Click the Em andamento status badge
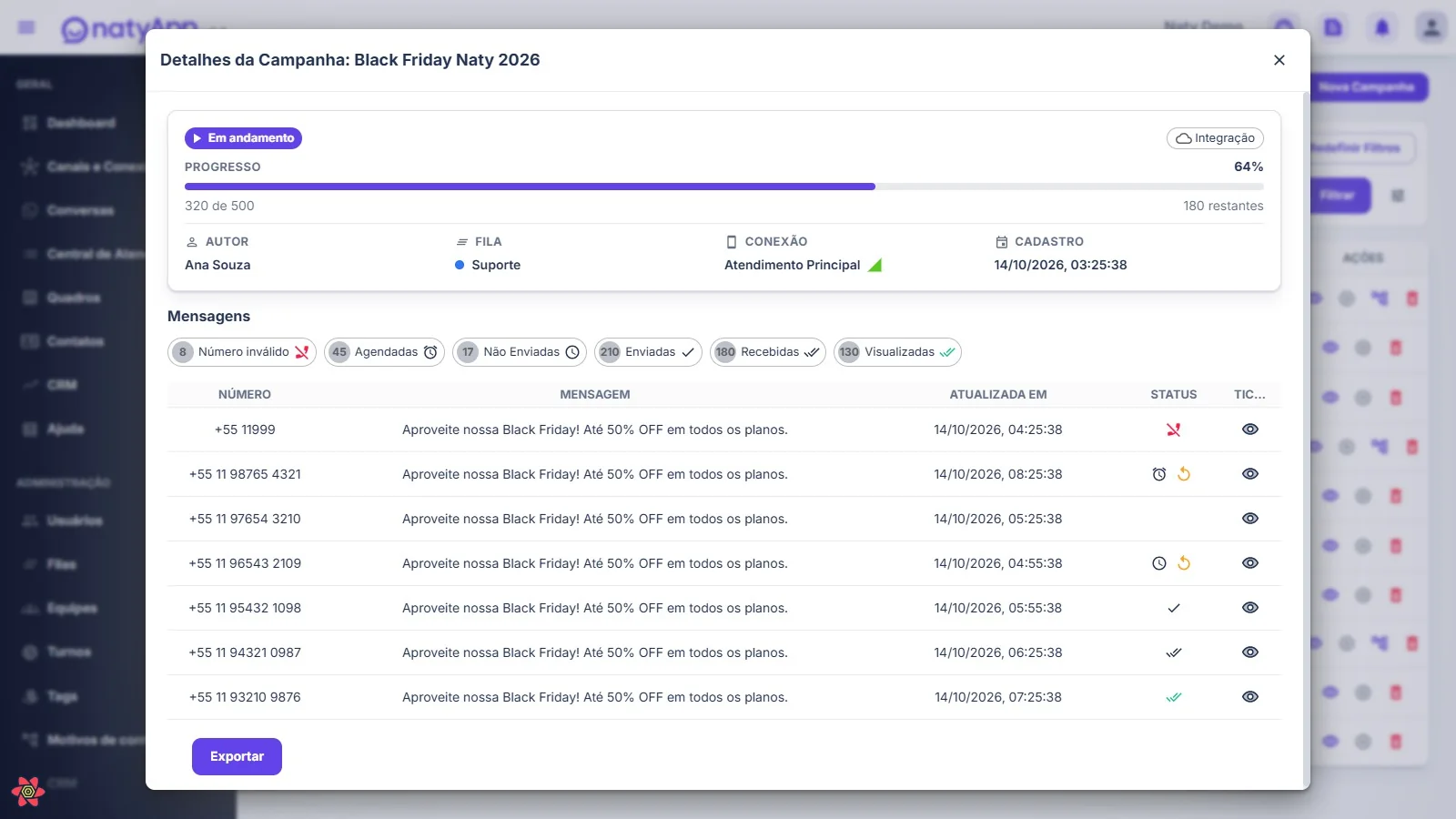The width and height of the screenshot is (1456, 819). pyautogui.click(x=243, y=138)
